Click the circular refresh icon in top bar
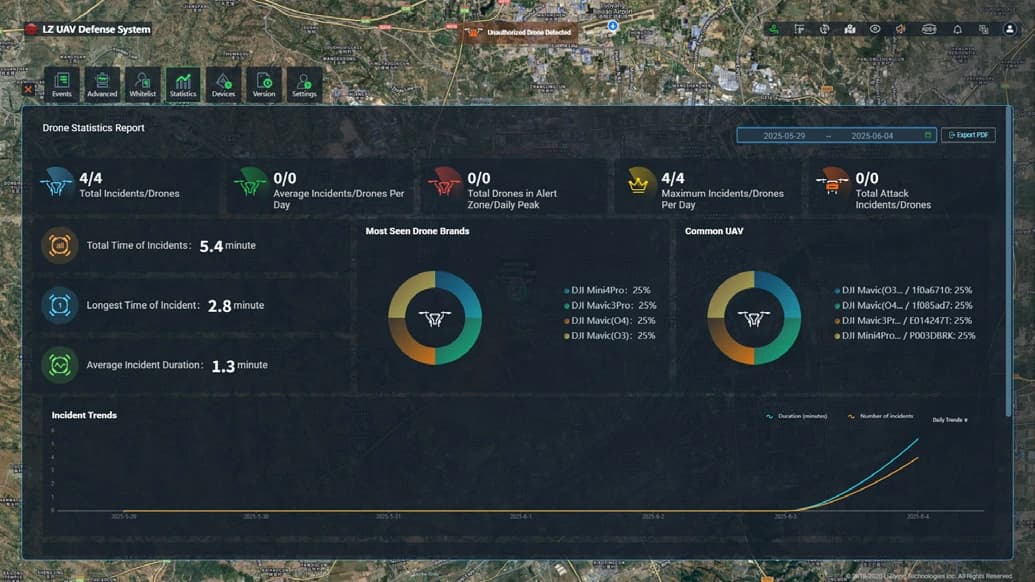The image size is (1035, 582). coord(824,29)
